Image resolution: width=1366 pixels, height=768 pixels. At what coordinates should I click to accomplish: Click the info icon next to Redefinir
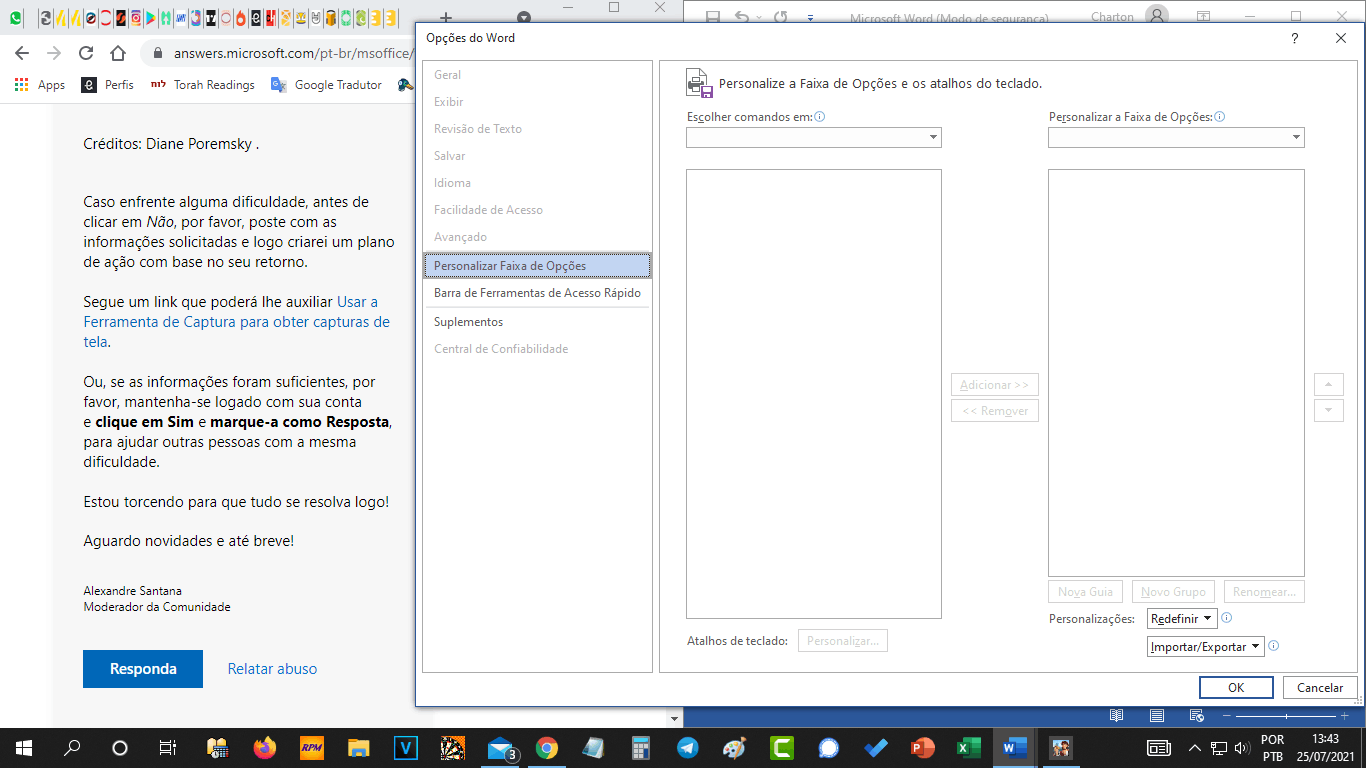[1227, 618]
